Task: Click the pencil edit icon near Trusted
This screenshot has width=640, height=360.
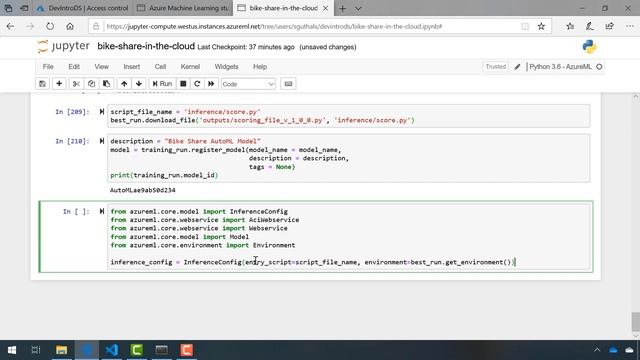Action: click(517, 67)
